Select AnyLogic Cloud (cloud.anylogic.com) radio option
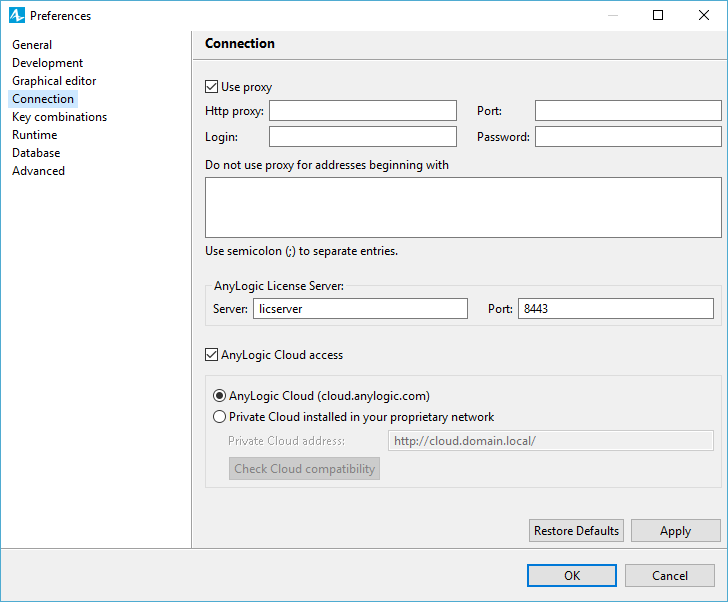 (219, 396)
